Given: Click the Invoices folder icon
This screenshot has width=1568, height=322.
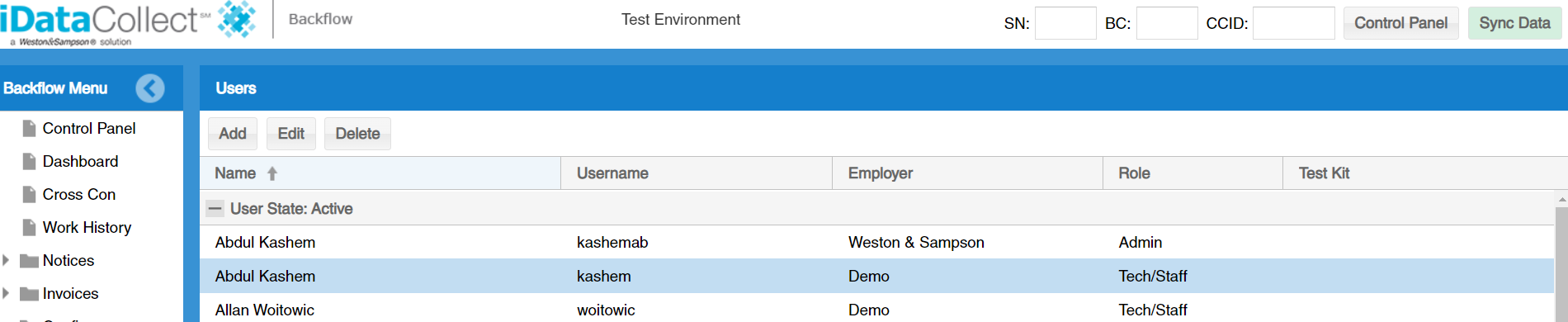Looking at the screenshot, I should 30,294.
